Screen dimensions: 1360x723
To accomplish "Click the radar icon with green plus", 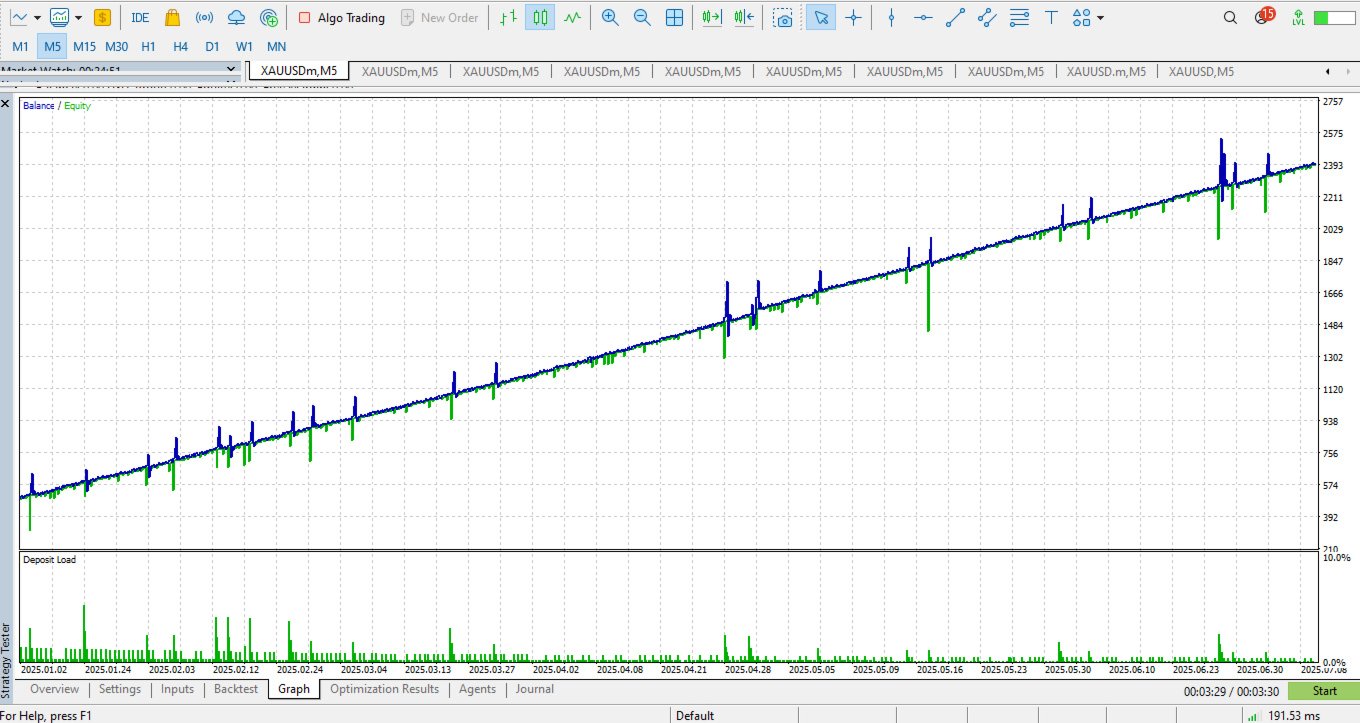I will (x=268, y=17).
